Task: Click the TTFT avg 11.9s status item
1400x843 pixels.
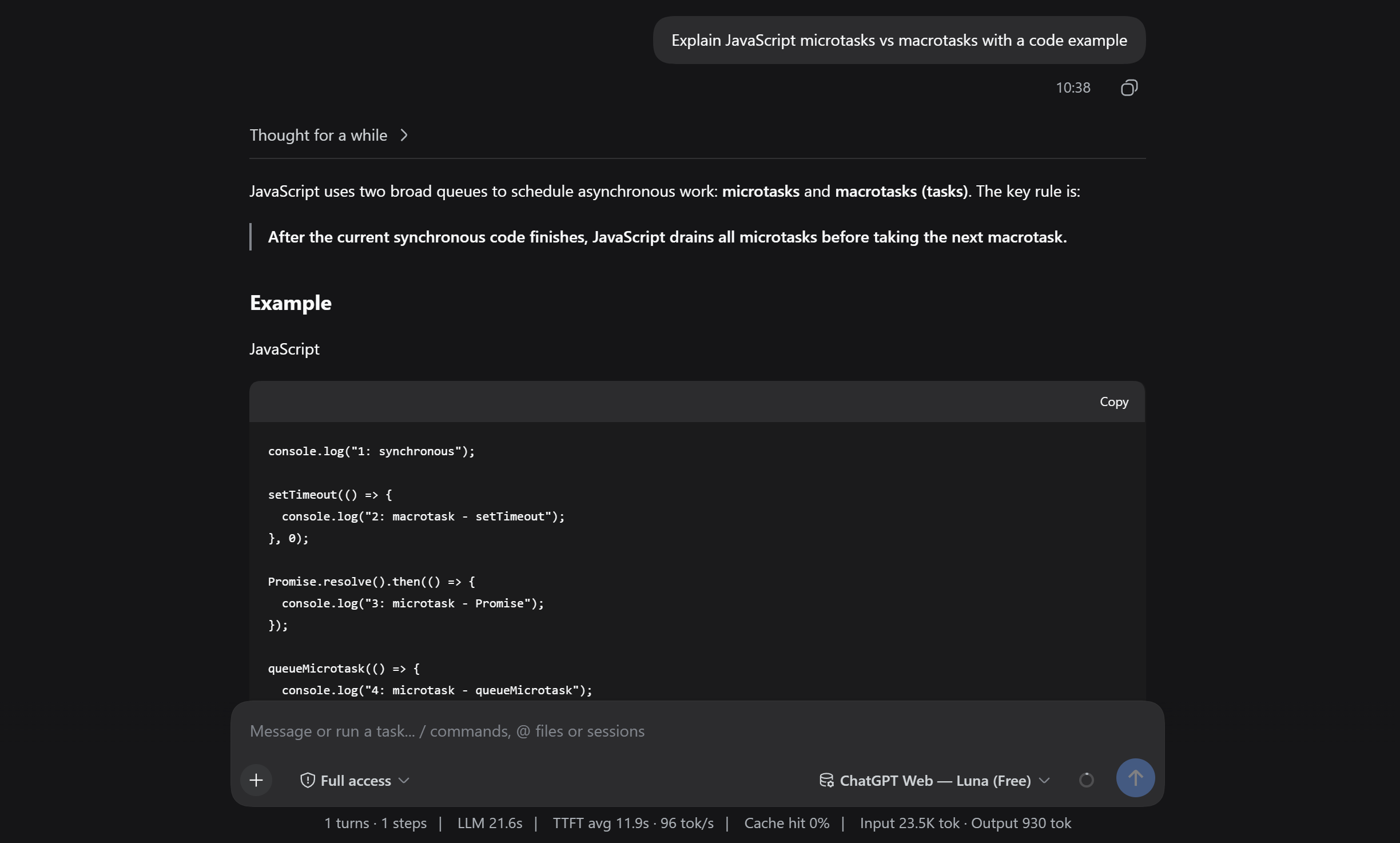Action: [x=600, y=823]
